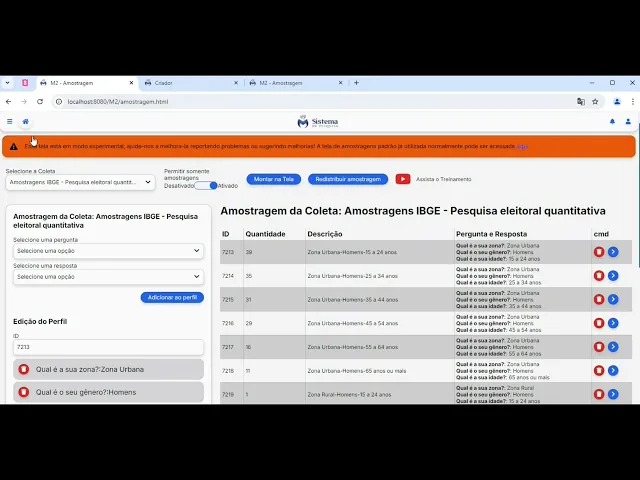
Task: Open row 7216 with blue arrow
Action: (613, 323)
